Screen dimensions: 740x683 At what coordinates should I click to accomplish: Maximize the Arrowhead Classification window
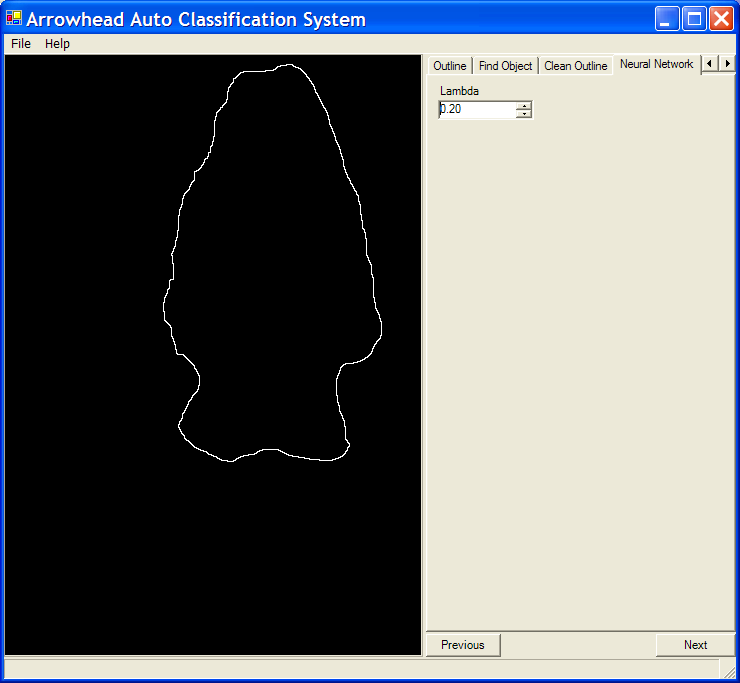(694, 19)
